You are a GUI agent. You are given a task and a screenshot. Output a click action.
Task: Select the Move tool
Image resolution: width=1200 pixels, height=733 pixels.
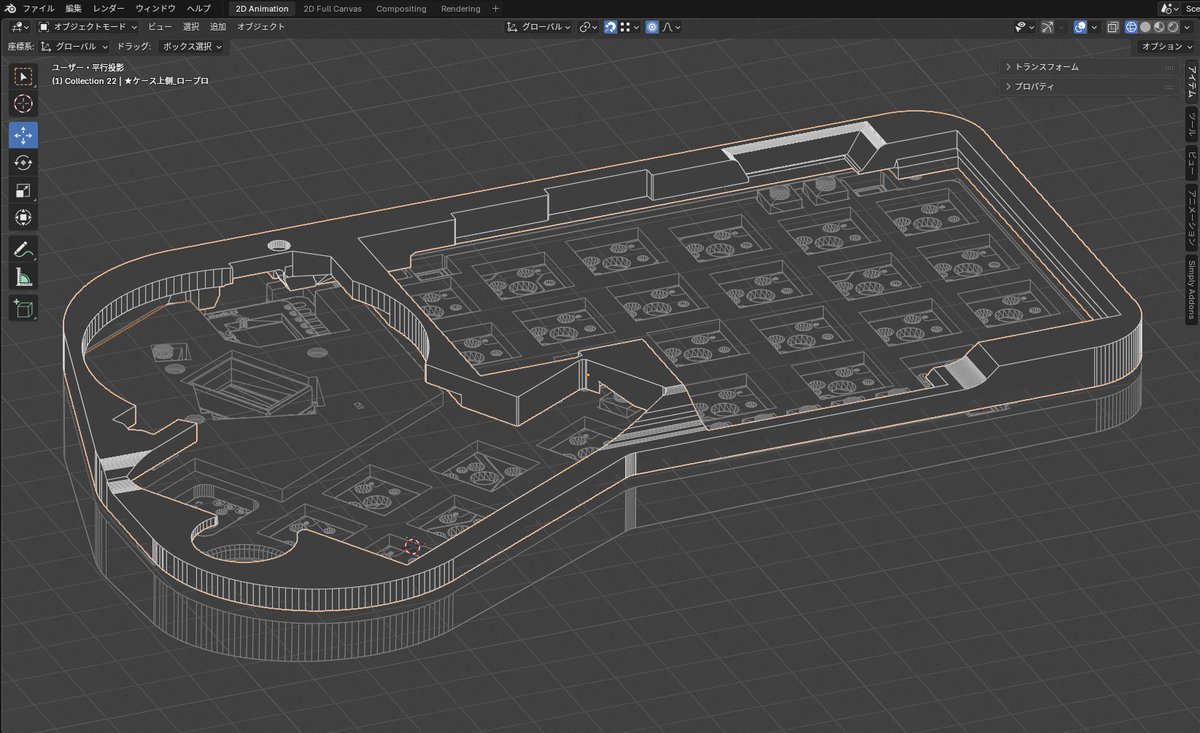(x=24, y=135)
